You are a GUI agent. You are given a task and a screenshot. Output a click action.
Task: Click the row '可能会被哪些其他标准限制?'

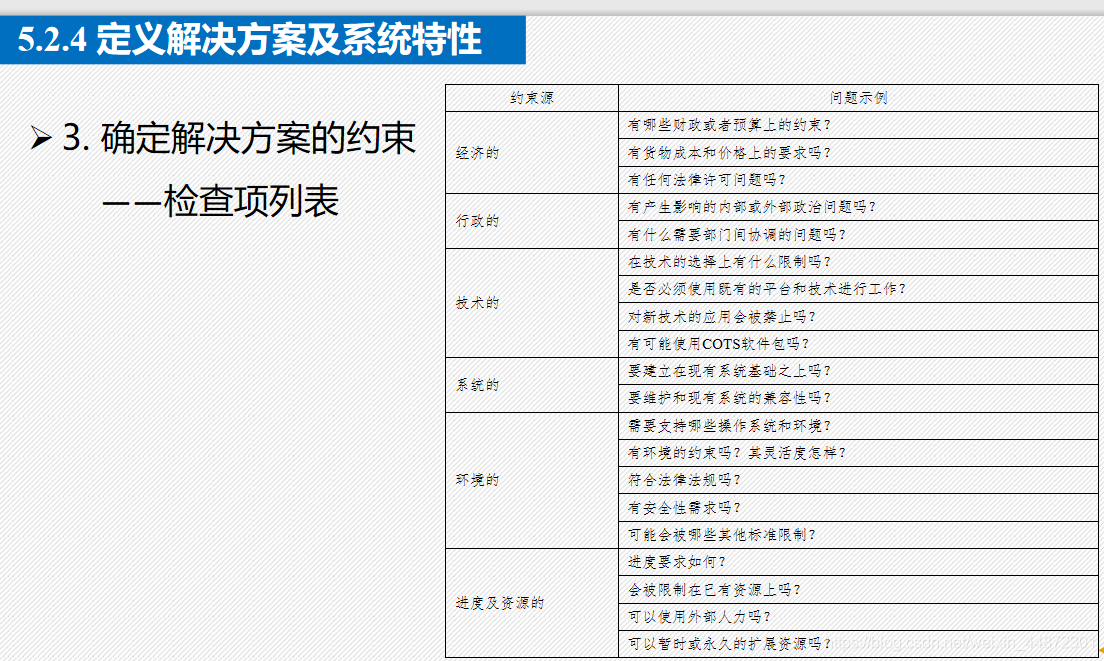click(858, 535)
